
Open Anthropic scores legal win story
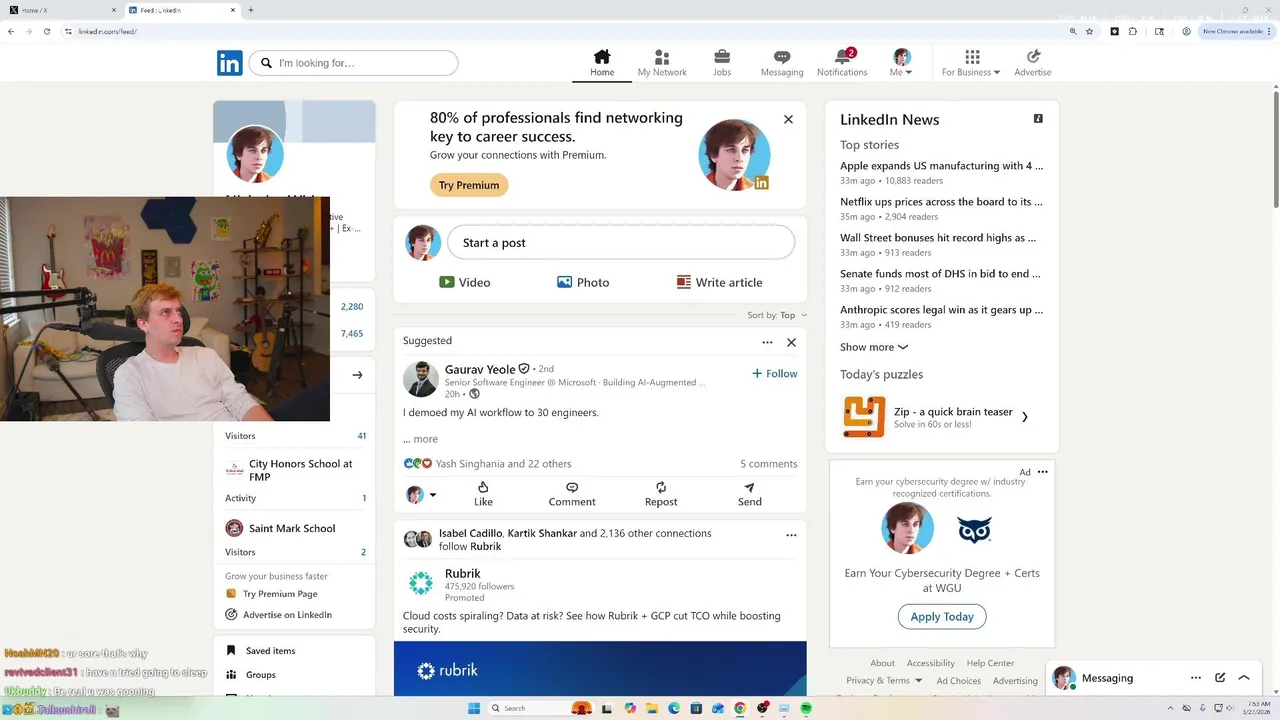pyautogui.click(x=941, y=310)
